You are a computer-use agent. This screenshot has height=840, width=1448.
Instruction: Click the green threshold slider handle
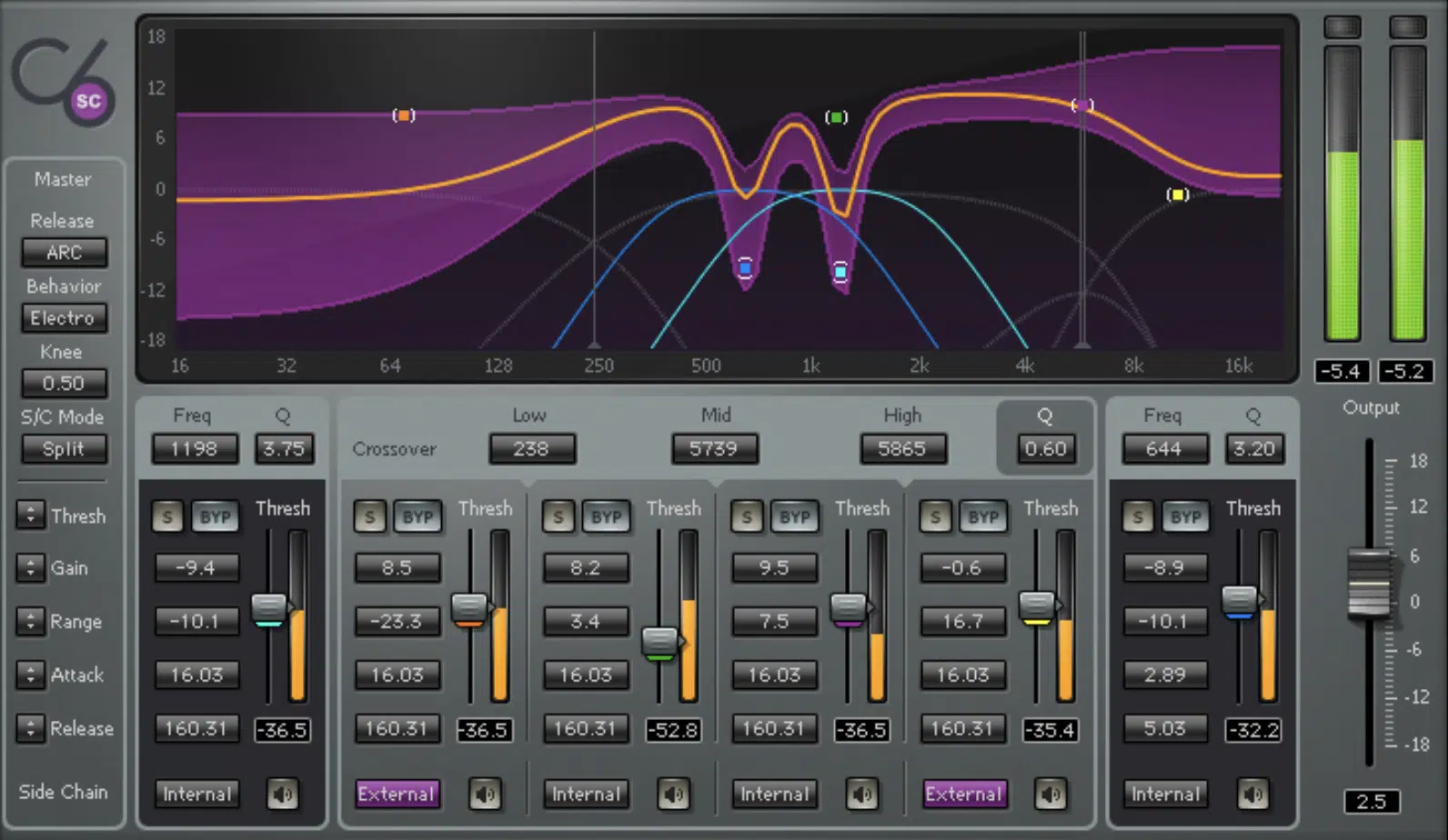coord(660,643)
